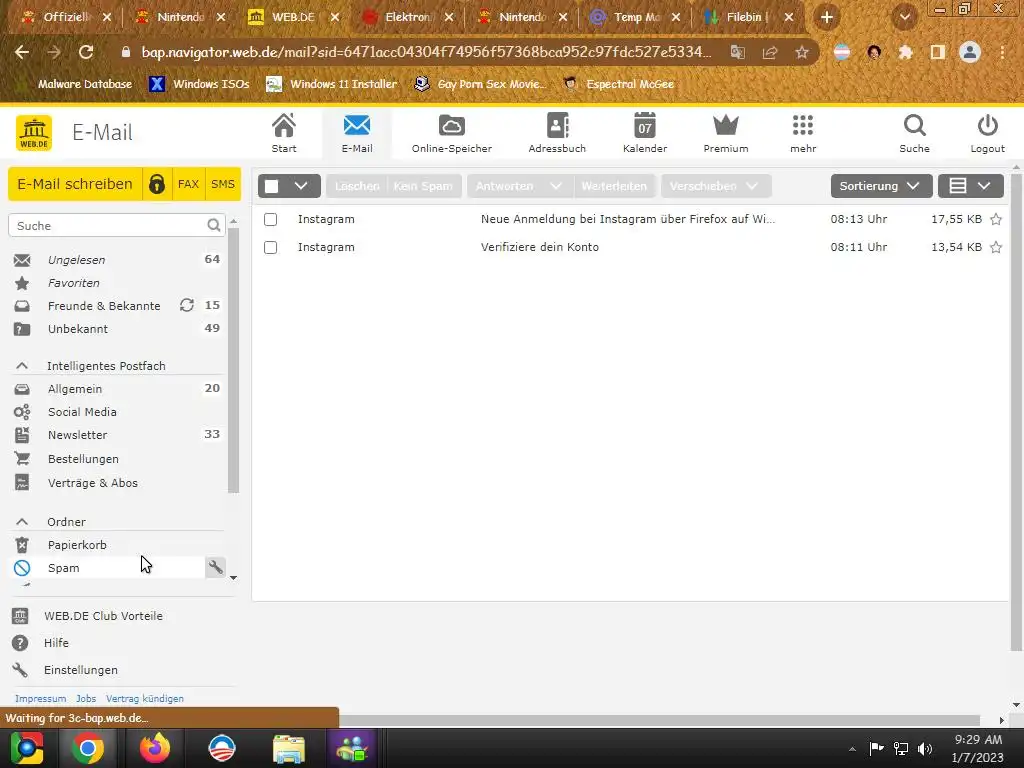This screenshot has width=1024, height=768.
Task: Bookmark this page with star icon
Action: pos(802,52)
